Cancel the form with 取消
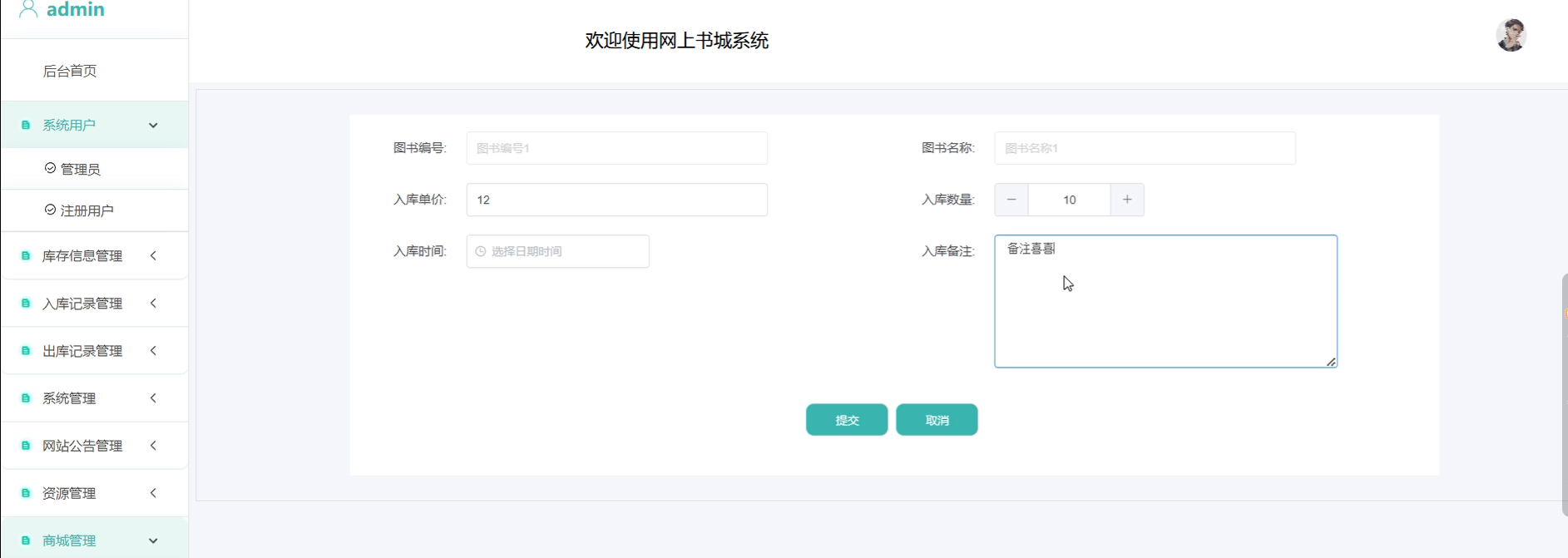This screenshot has height=558, width=1568. pyautogui.click(x=937, y=420)
